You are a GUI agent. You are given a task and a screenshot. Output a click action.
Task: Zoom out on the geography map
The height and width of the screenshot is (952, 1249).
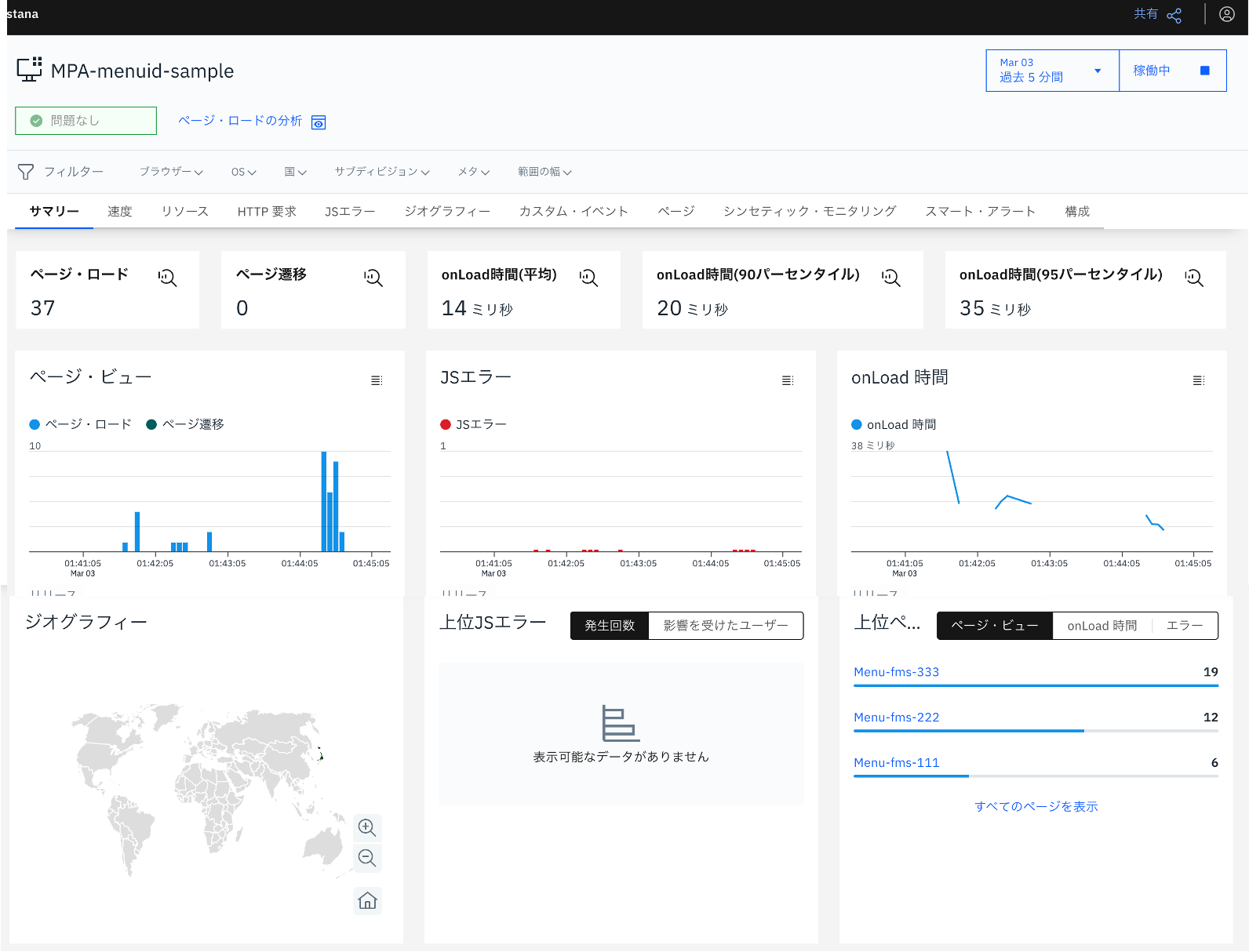pos(367,858)
